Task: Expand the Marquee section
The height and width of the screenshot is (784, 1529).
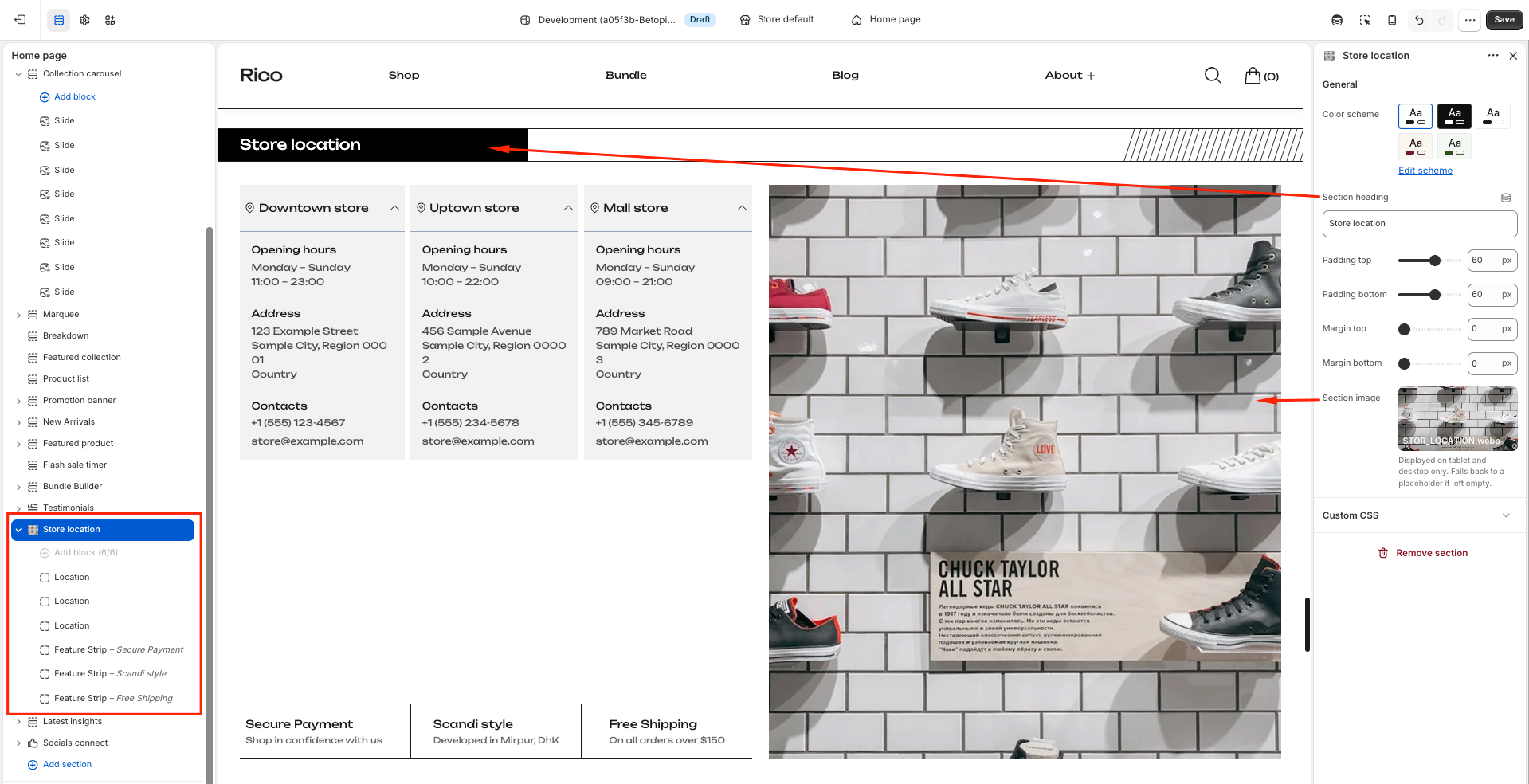Action: [18, 315]
